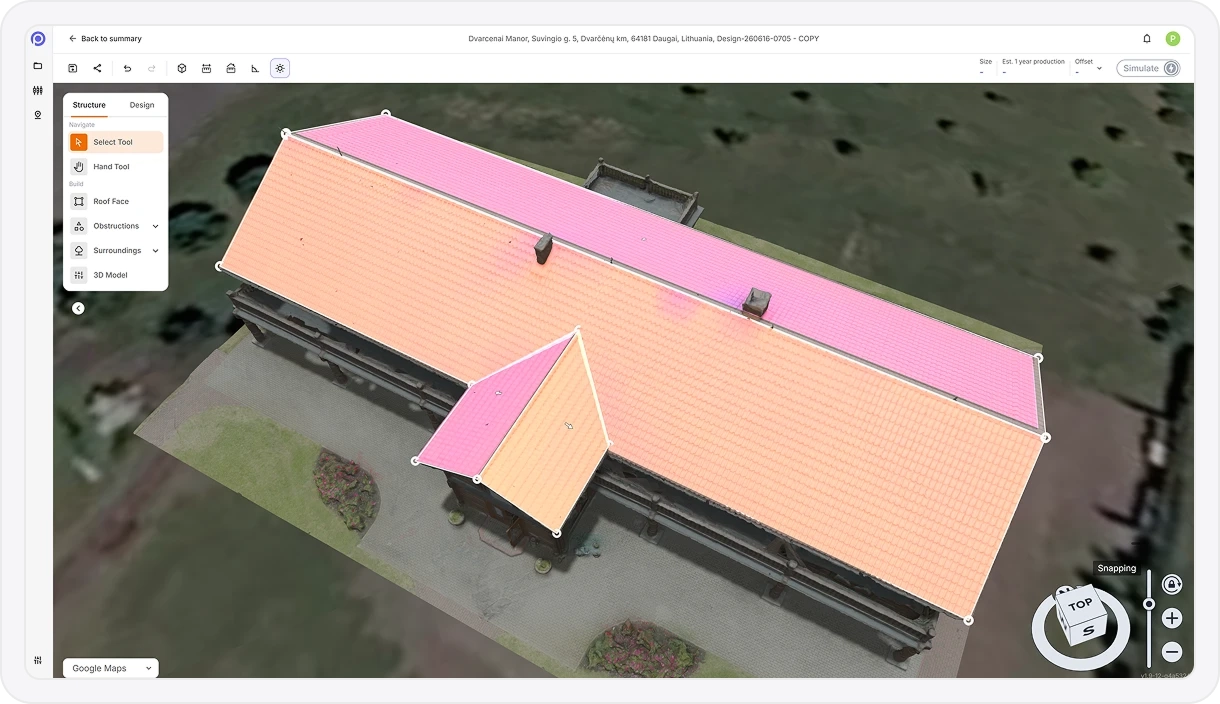Click the Size value in header
Screen dimensions: 1220x704
pos(982,72)
